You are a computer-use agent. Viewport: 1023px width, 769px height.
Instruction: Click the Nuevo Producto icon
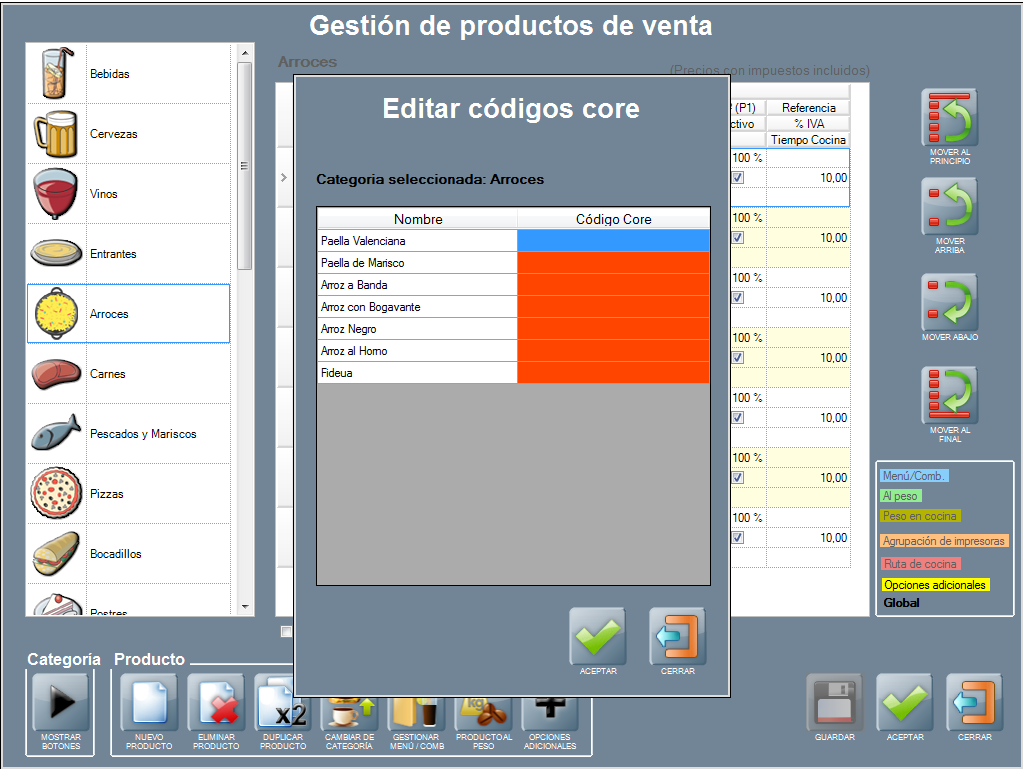coord(148,702)
